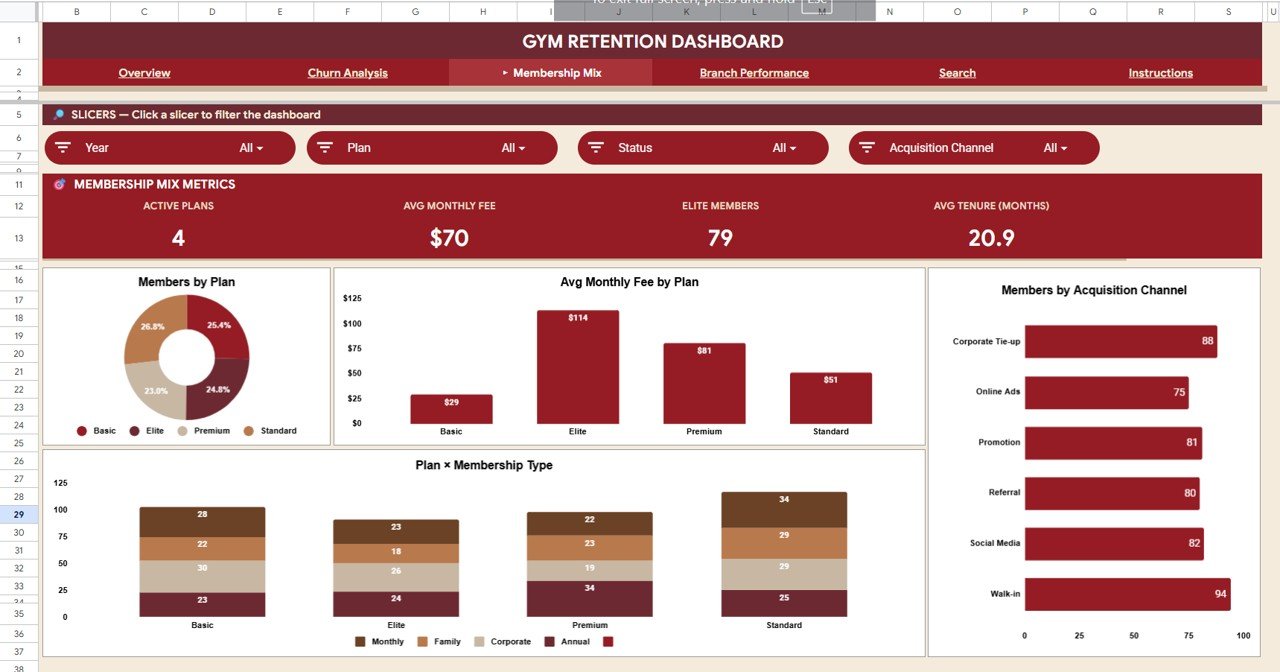Click the funnel filter icon on Status slicer

tap(597, 147)
